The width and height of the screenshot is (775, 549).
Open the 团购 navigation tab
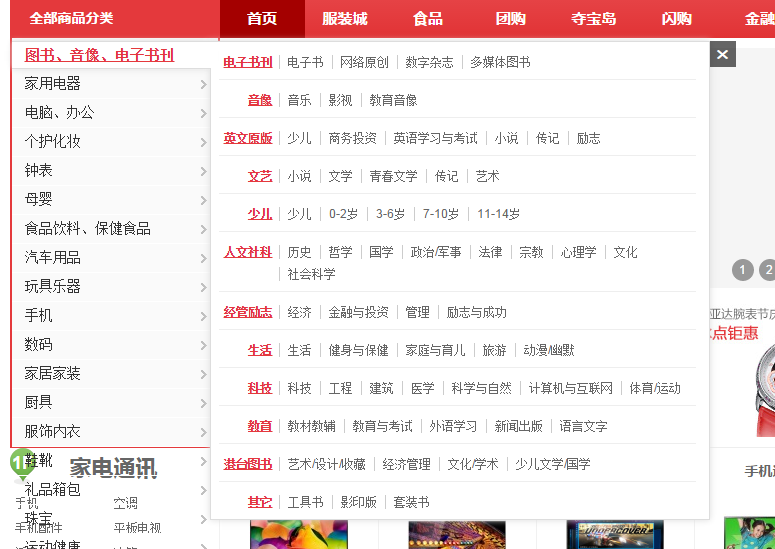(511, 19)
